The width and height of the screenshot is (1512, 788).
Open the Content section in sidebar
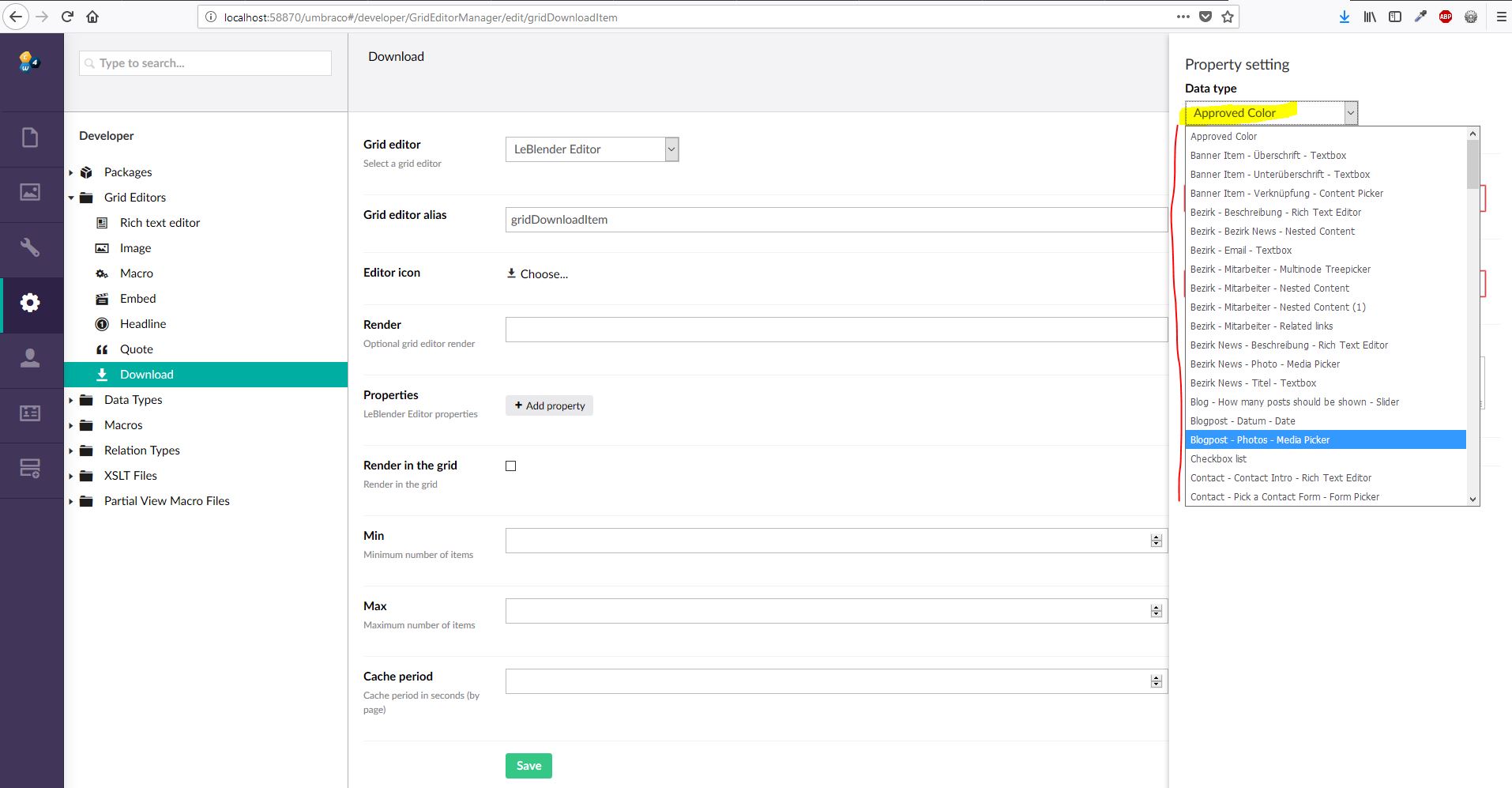(x=30, y=138)
